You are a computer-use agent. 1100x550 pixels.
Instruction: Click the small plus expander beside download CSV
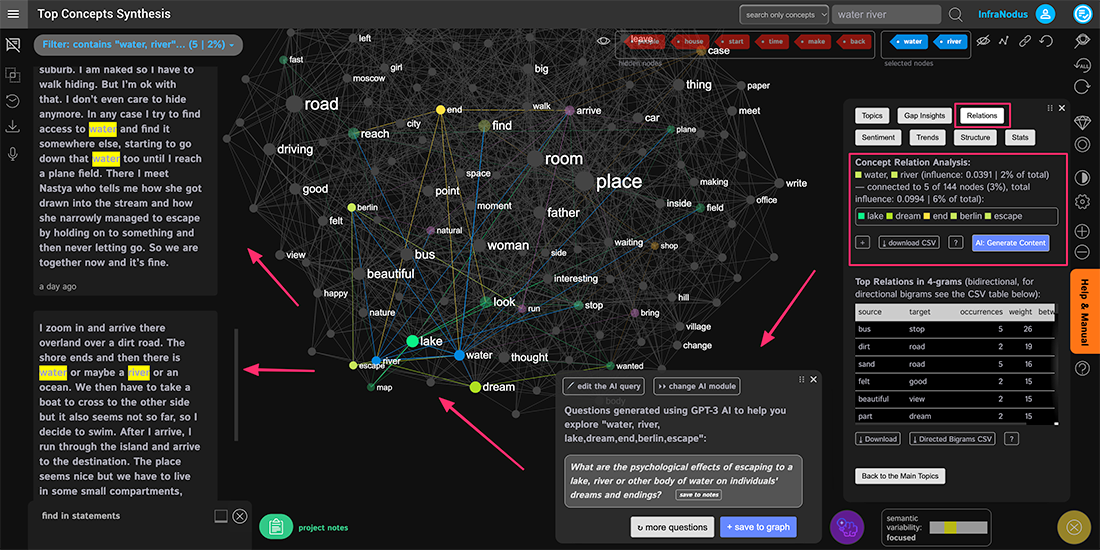coord(863,243)
